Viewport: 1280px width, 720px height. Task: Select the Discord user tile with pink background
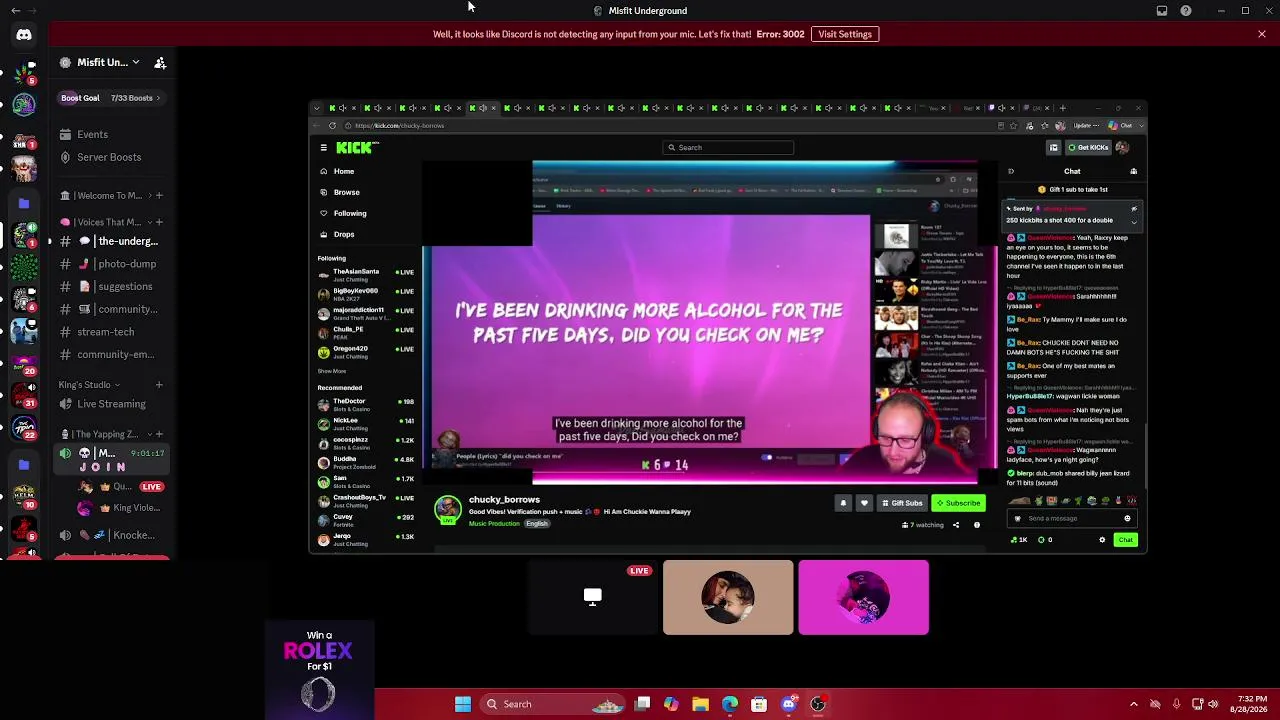point(863,597)
